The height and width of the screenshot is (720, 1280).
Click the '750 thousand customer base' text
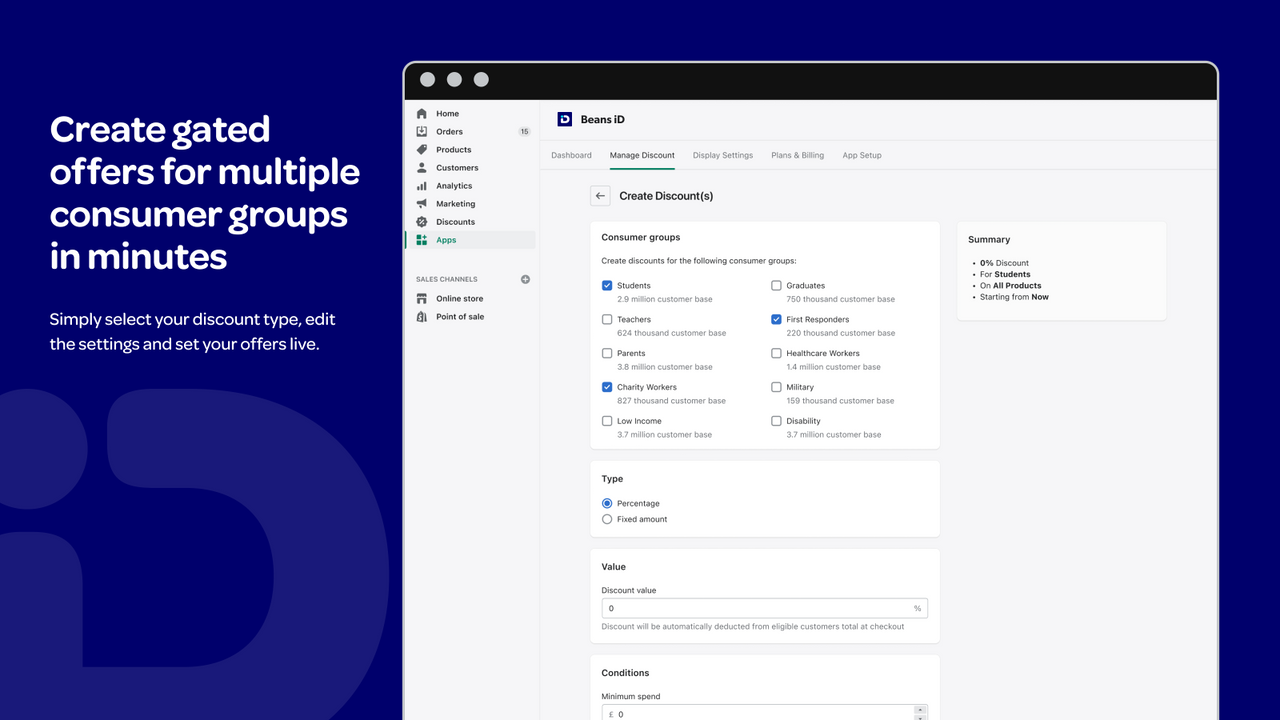[x=841, y=299]
